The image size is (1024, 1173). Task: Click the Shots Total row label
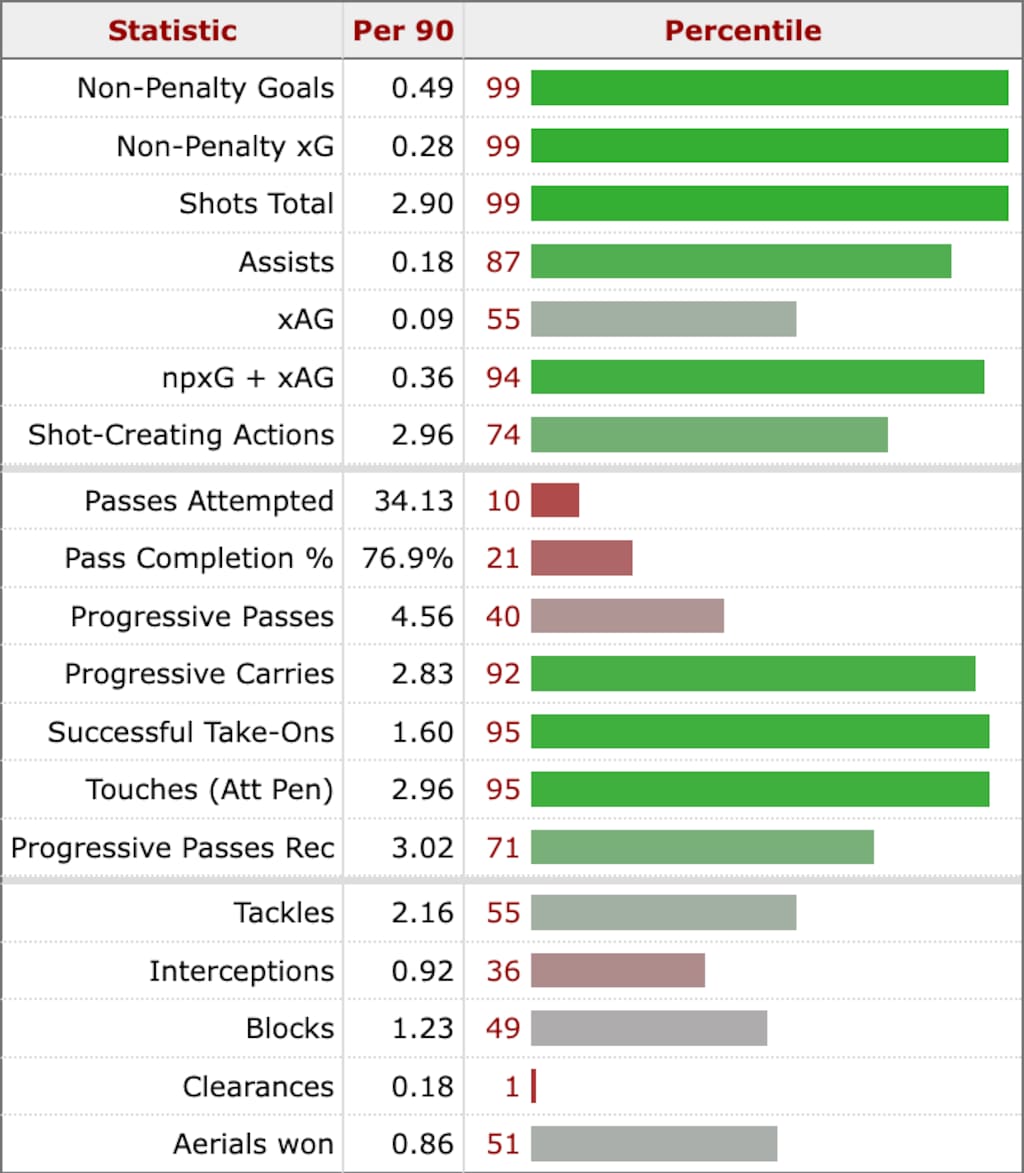pyautogui.click(x=256, y=204)
